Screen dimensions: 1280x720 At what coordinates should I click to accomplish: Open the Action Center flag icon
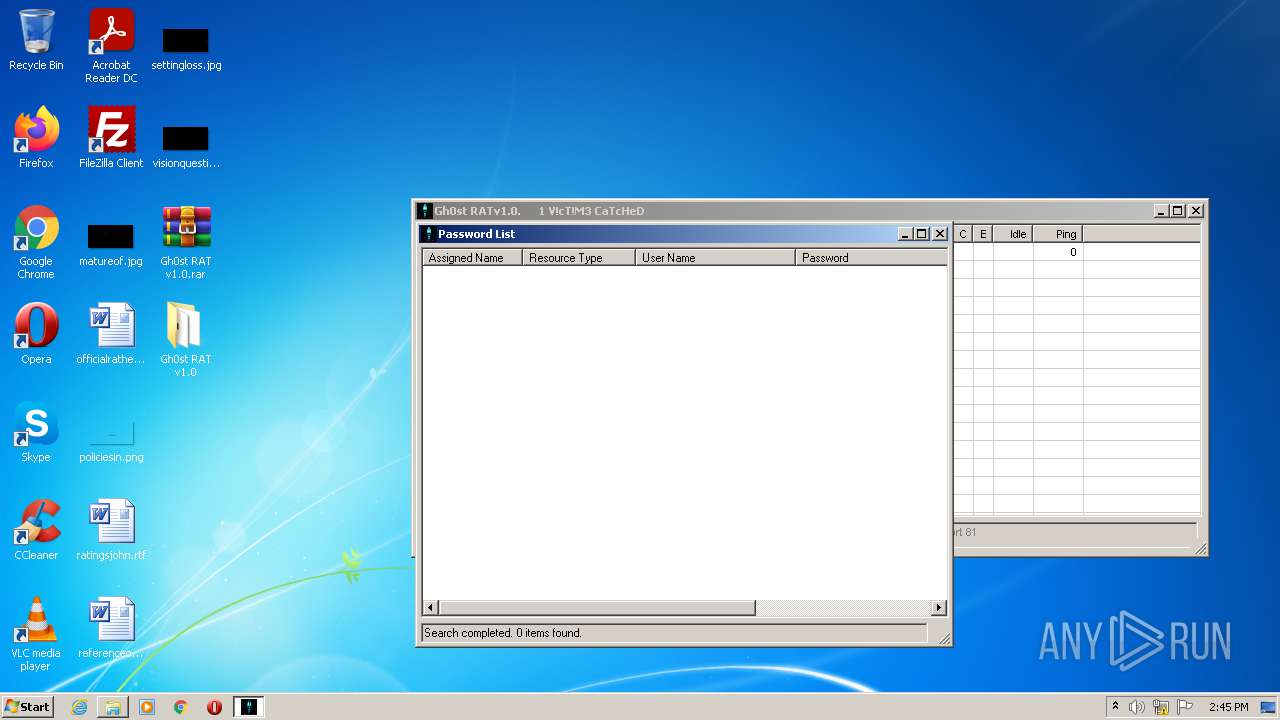click(1185, 707)
